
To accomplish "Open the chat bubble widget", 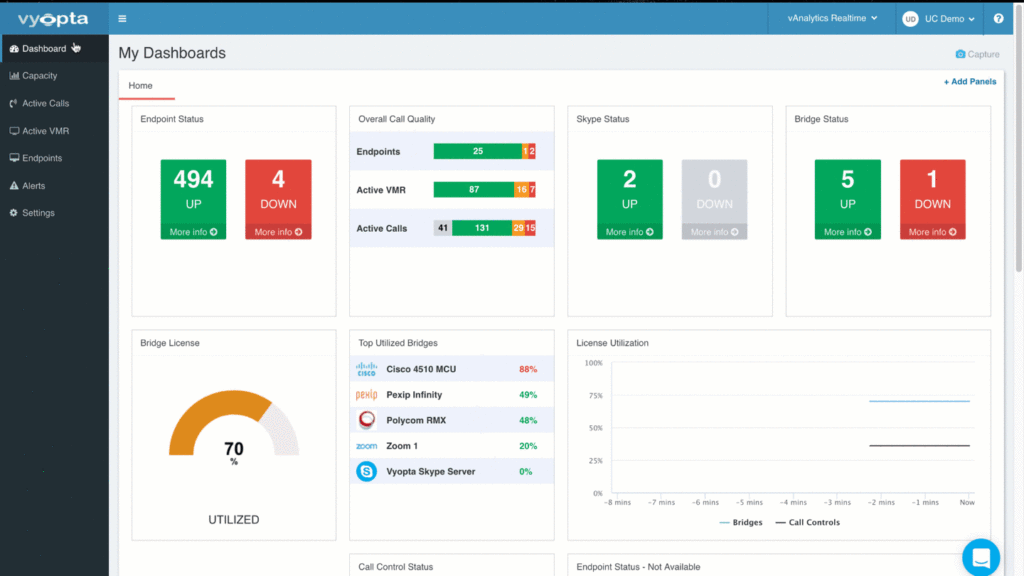I will pos(981,557).
